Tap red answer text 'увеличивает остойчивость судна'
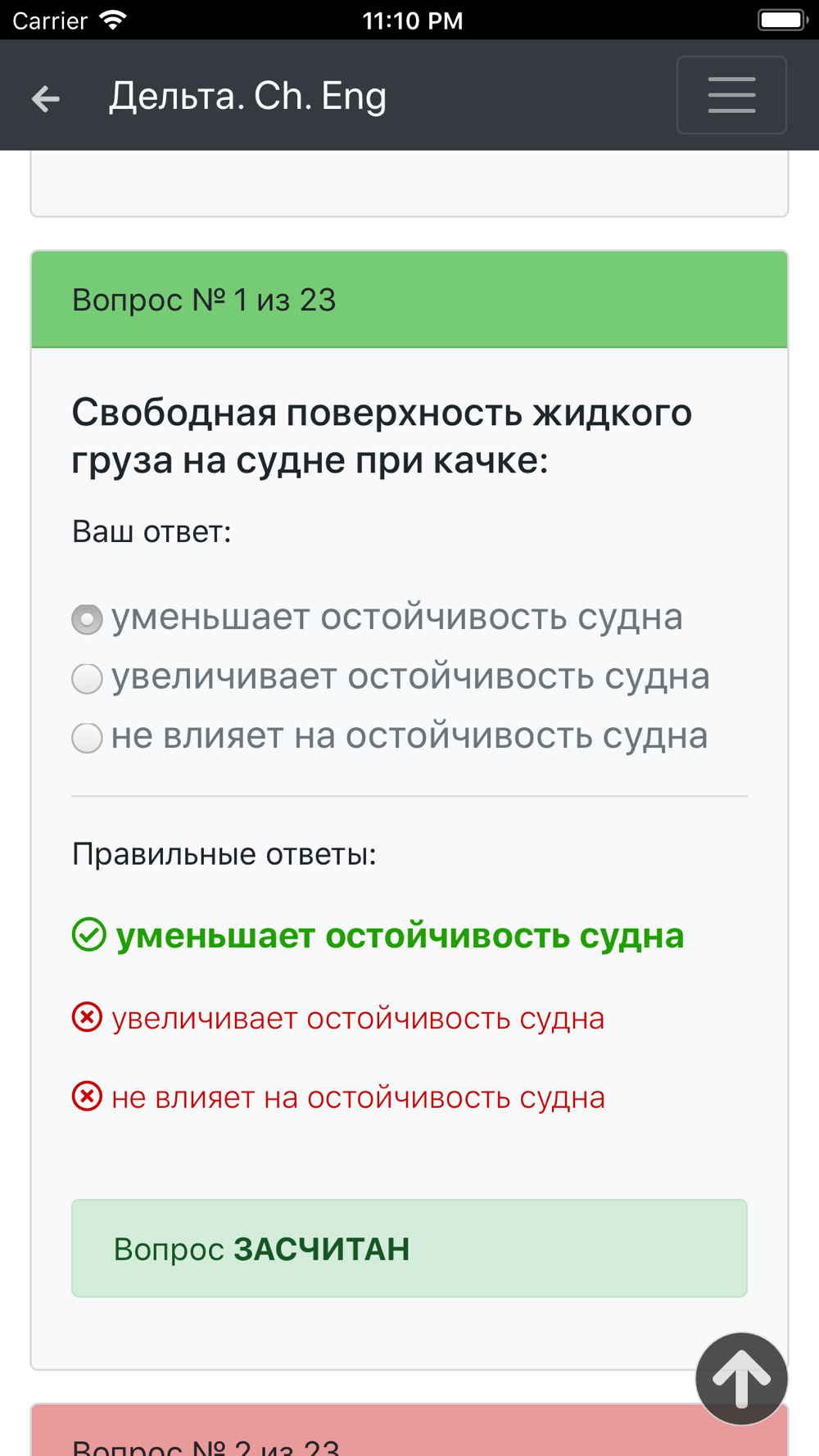This screenshot has height=1456, width=819. [x=358, y=1018]
